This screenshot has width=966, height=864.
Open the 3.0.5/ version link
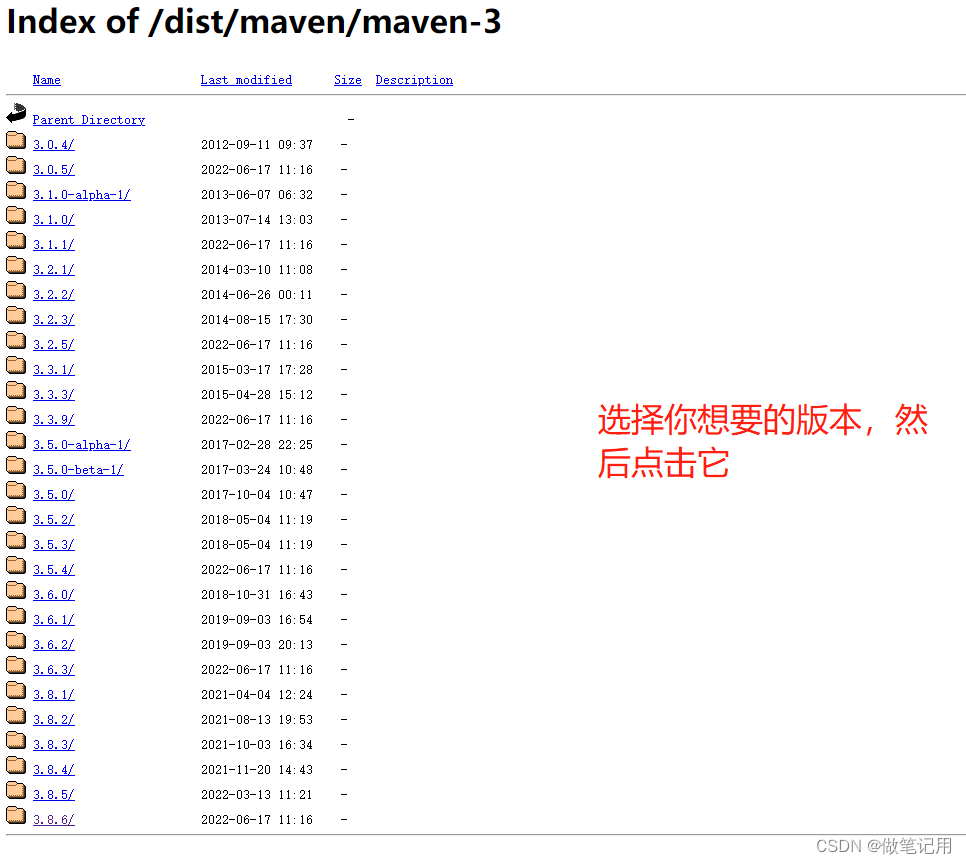click(x=54, y=169)
